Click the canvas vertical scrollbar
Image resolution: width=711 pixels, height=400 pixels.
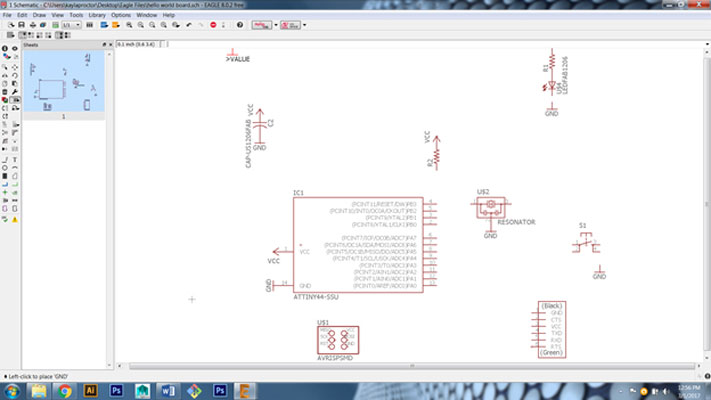[x=707, y=203]
